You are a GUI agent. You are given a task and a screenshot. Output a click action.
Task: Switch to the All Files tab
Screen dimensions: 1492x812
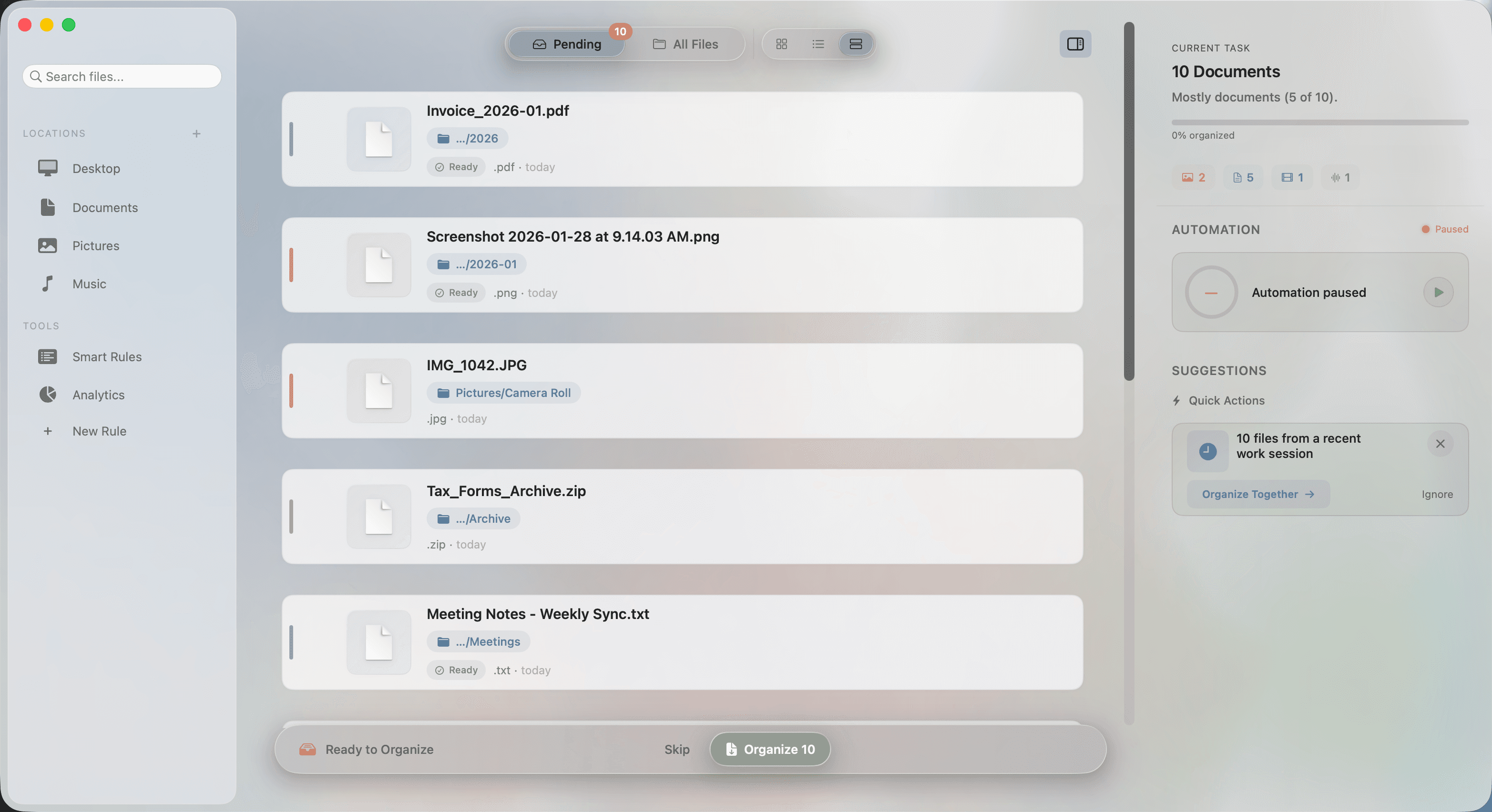[685, 45]
